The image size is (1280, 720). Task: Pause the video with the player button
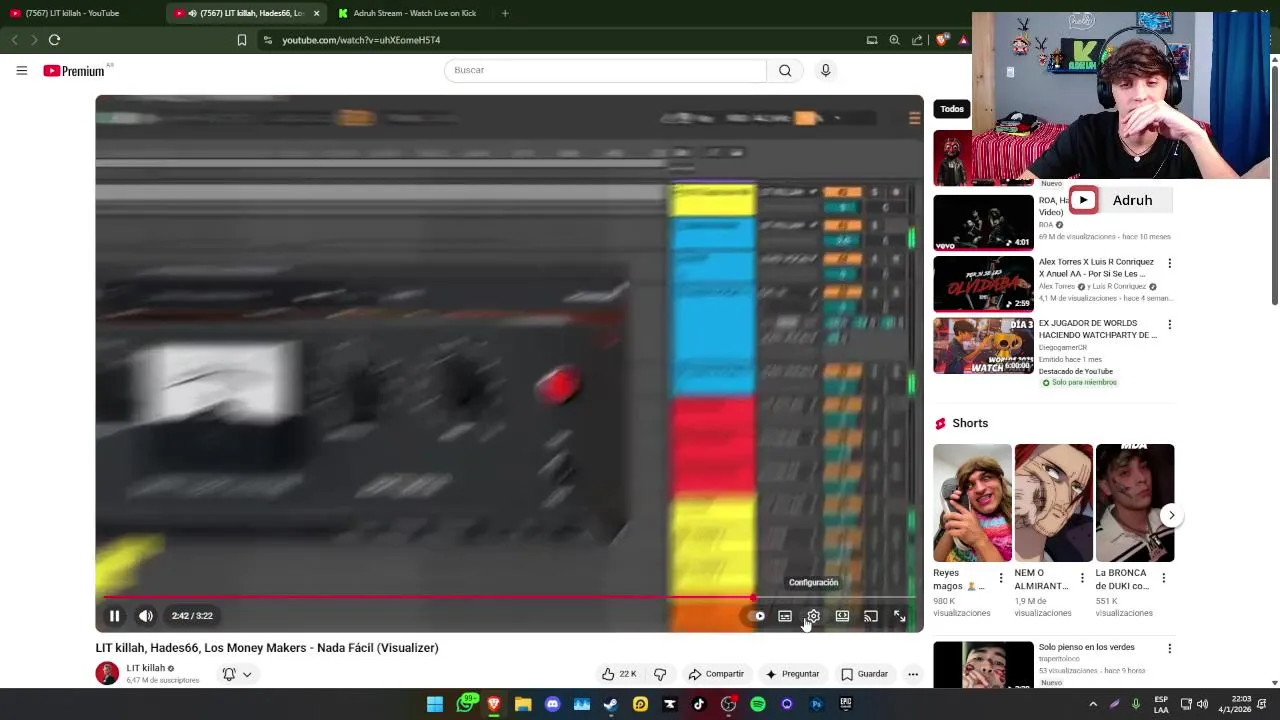[114, 616]
